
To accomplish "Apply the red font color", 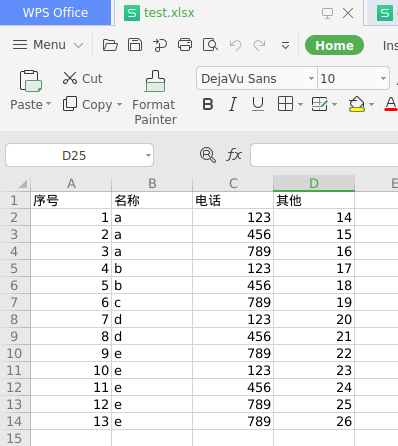I will click(x=391, y=104).
